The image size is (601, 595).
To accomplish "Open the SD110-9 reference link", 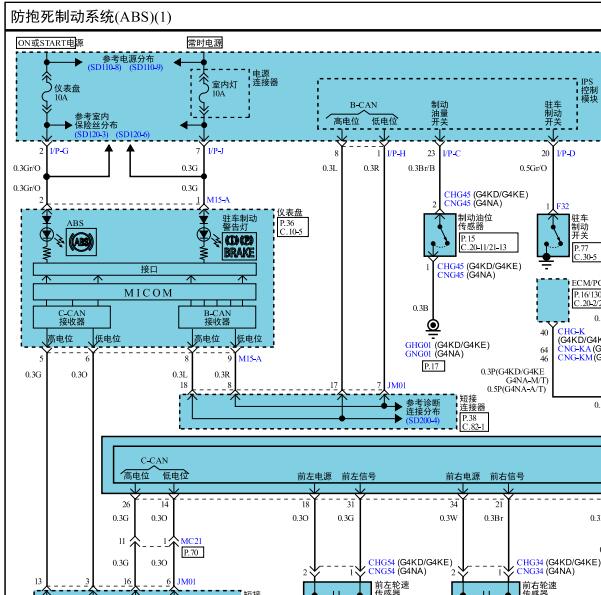I will (x=146, y=67).
